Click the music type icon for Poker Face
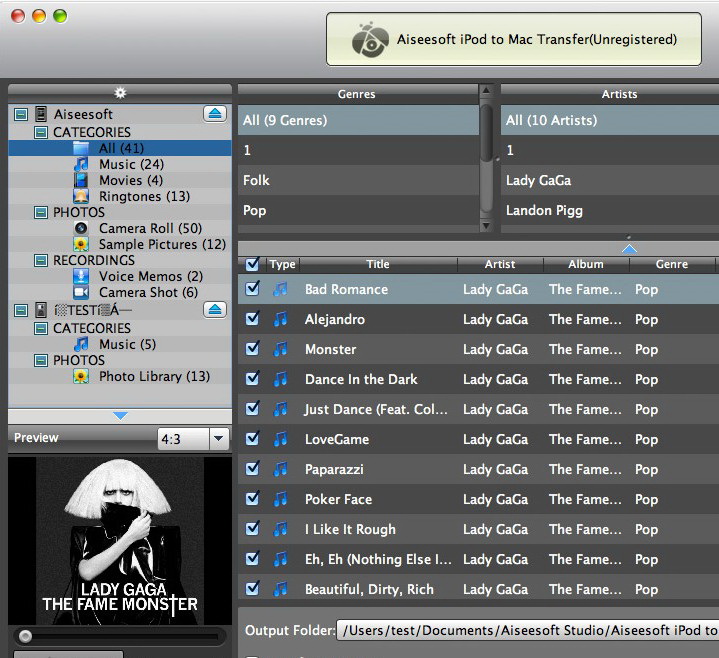Screen dimensions: 719x658 pos(280,499)
